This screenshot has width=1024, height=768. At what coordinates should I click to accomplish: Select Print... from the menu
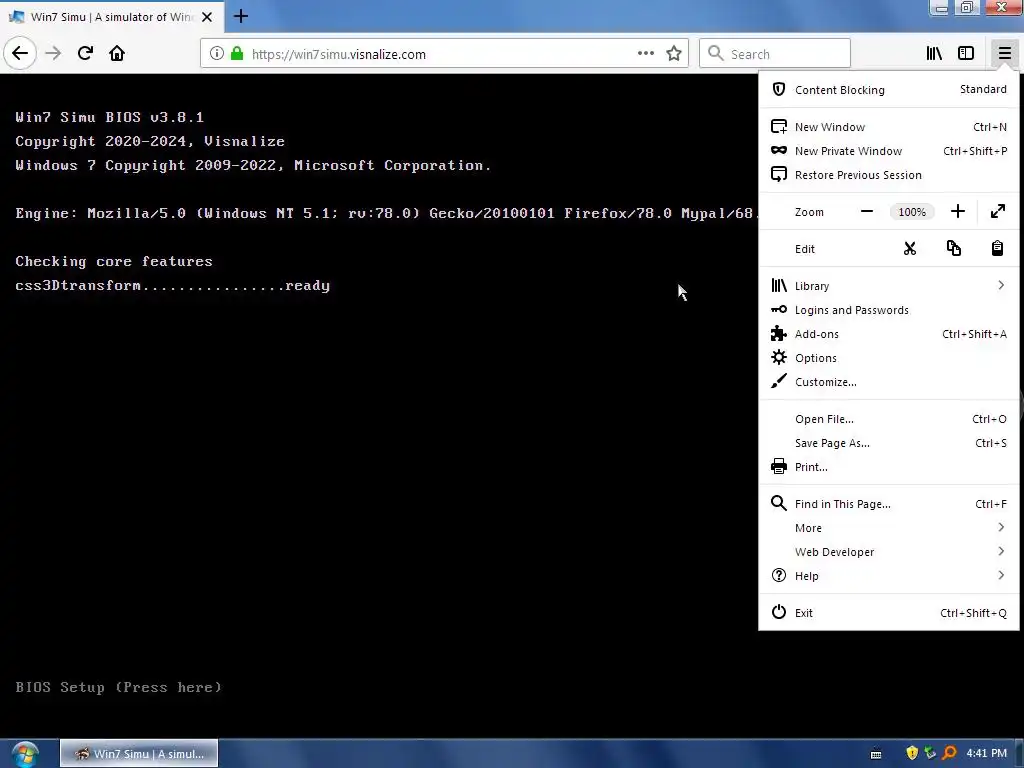point(888,467)
